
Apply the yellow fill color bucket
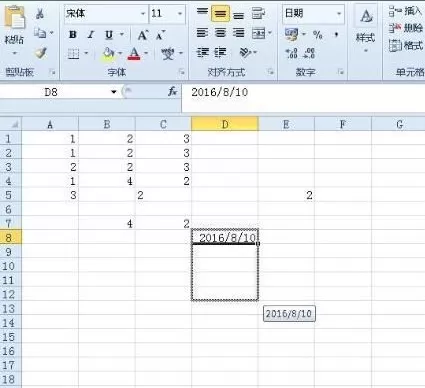[108, 54]
